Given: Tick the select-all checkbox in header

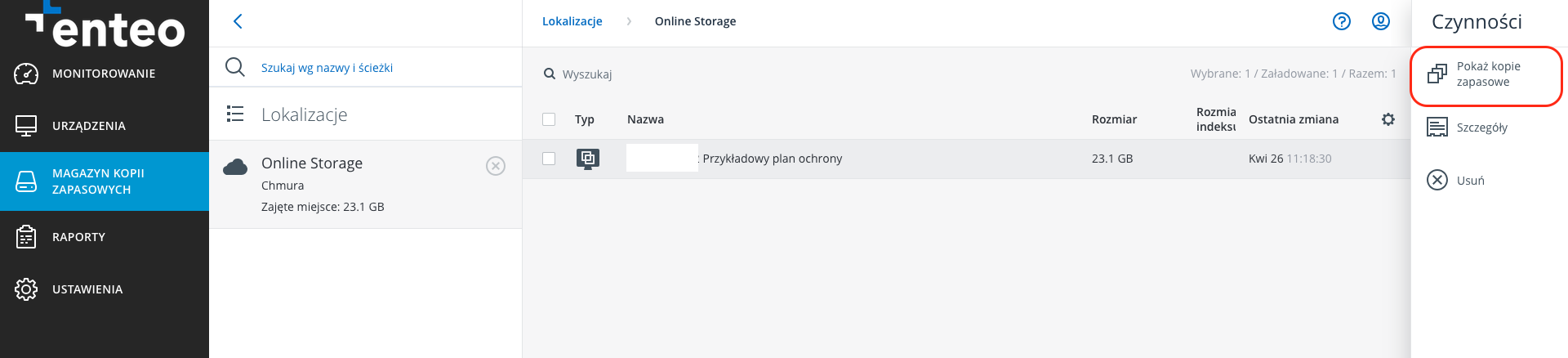Looking at the screenshot, I should coord(549,119).
